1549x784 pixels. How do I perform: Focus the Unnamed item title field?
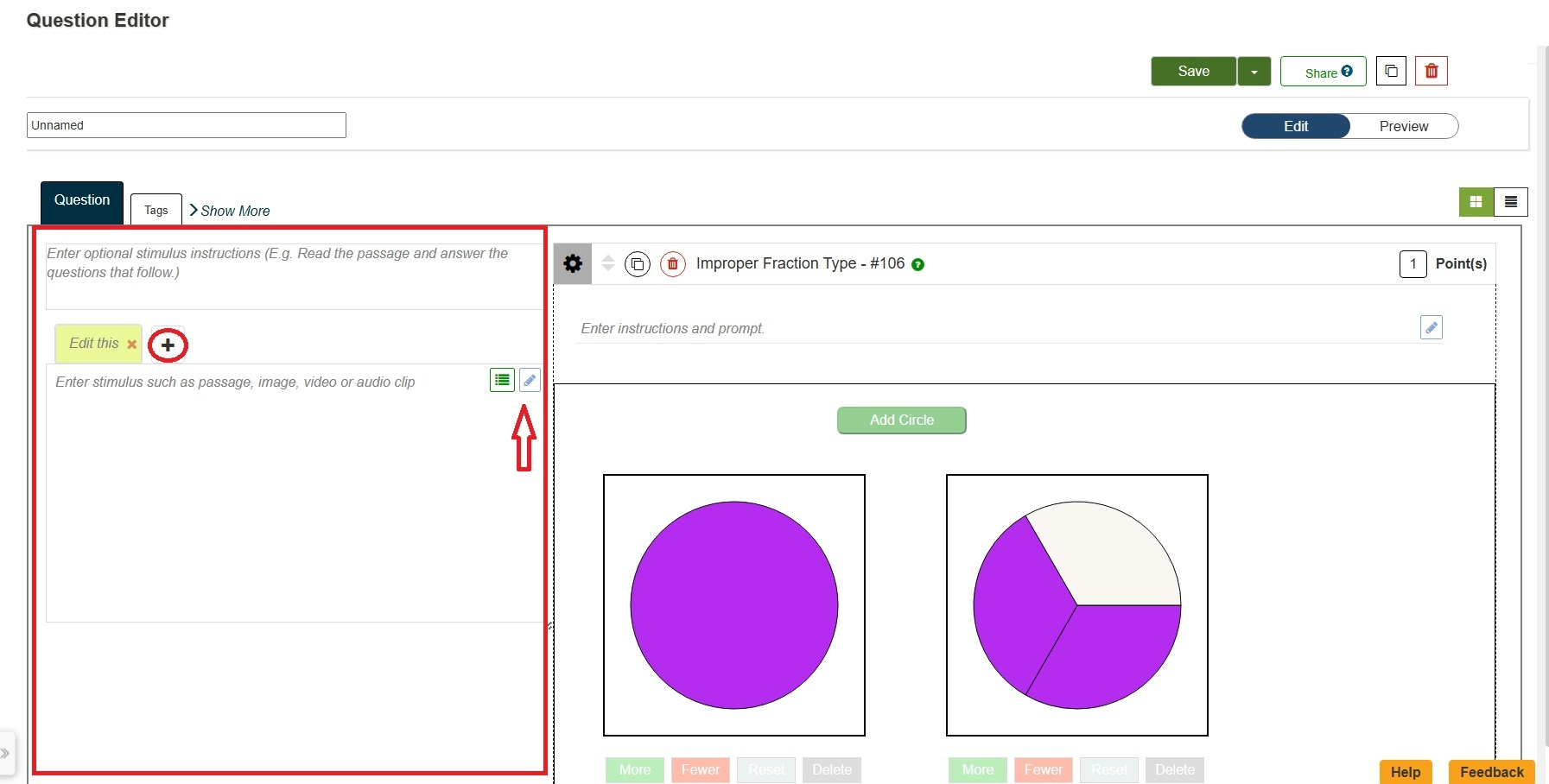(187, 125)
